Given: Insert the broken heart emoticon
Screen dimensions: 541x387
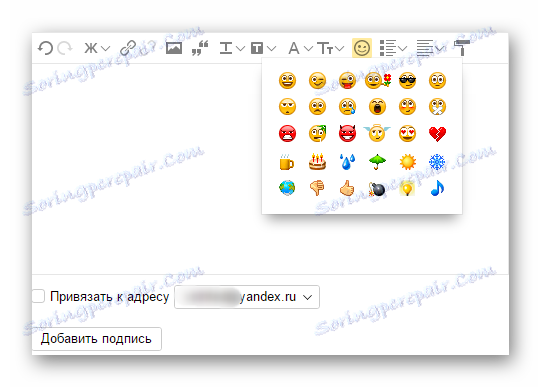Looking at the screenshot, I should coord(437,134).
